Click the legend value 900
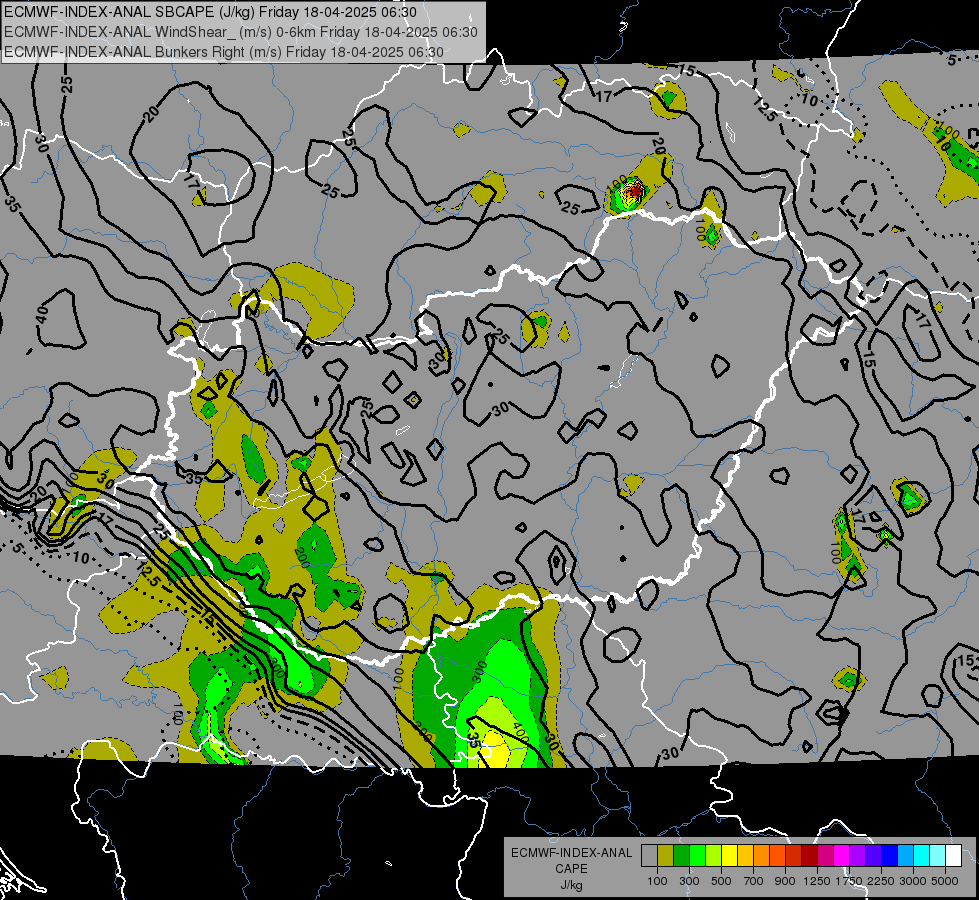The image size is (979, 900). (x=785, y=881)
